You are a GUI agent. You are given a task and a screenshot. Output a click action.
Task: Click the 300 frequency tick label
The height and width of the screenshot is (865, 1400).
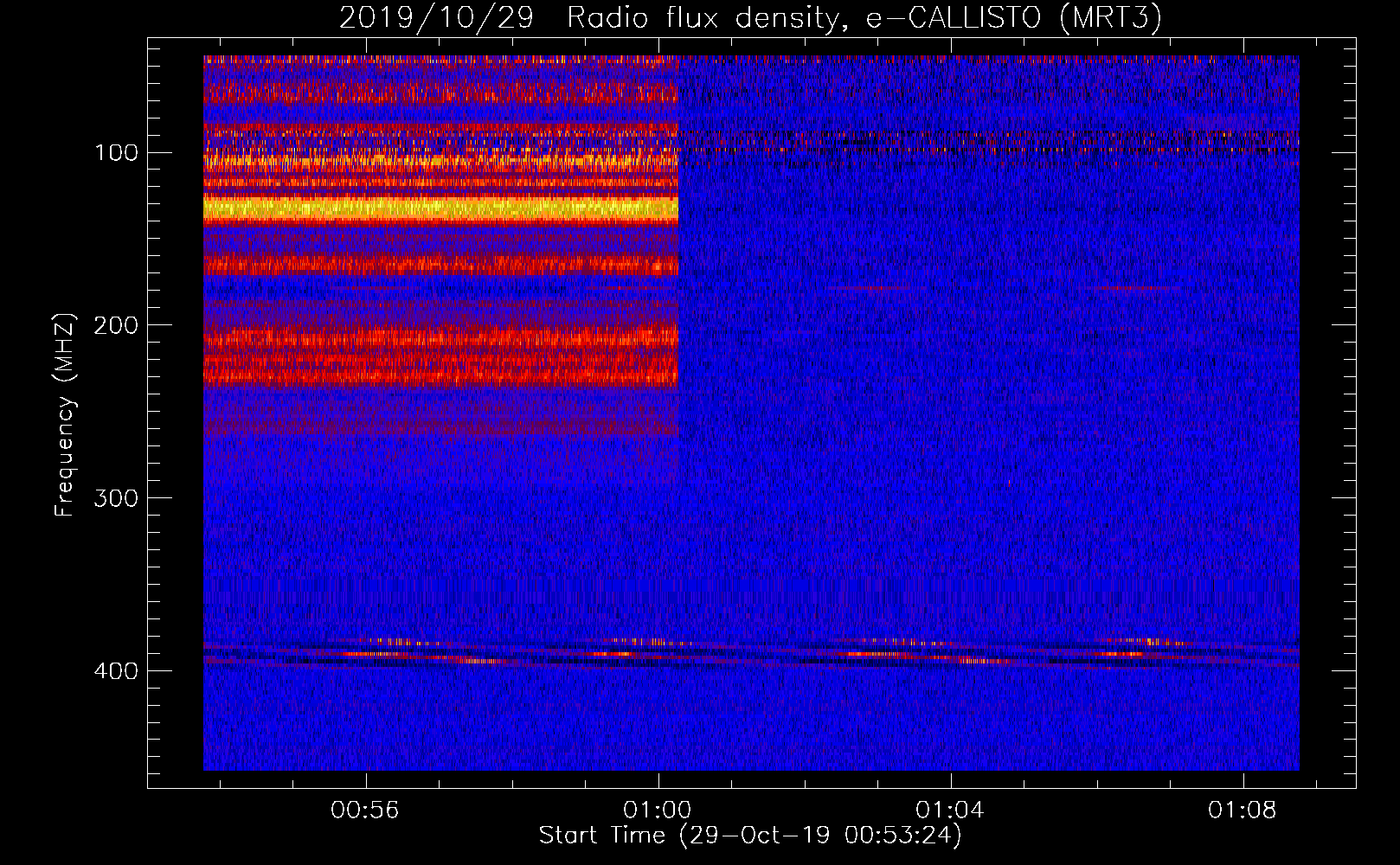click(x=117, y=498)
